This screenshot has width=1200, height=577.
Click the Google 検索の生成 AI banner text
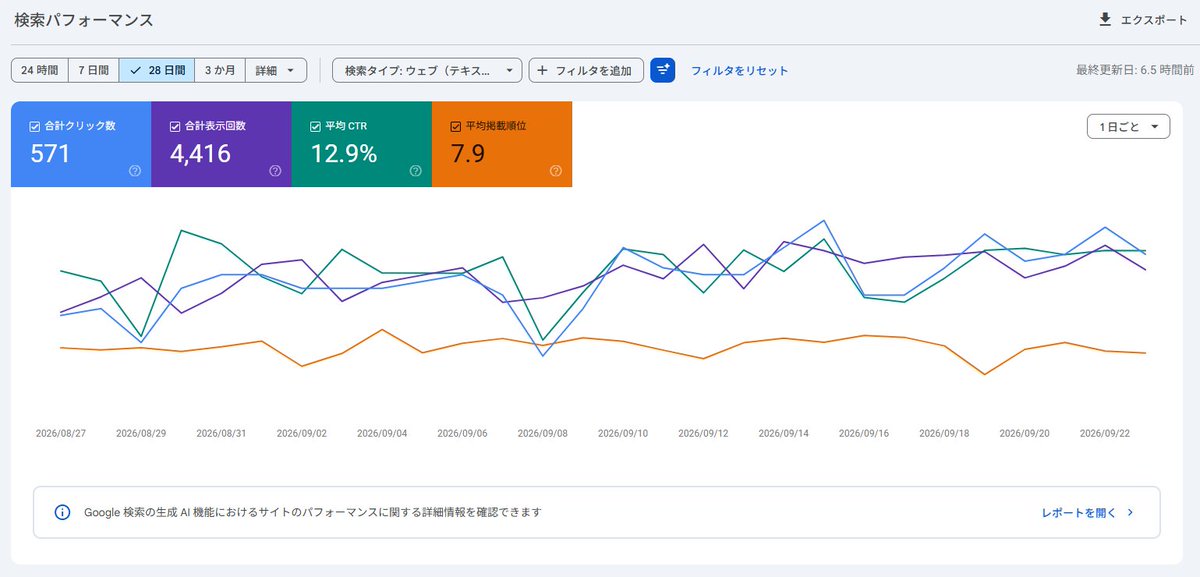pos(313,512)
